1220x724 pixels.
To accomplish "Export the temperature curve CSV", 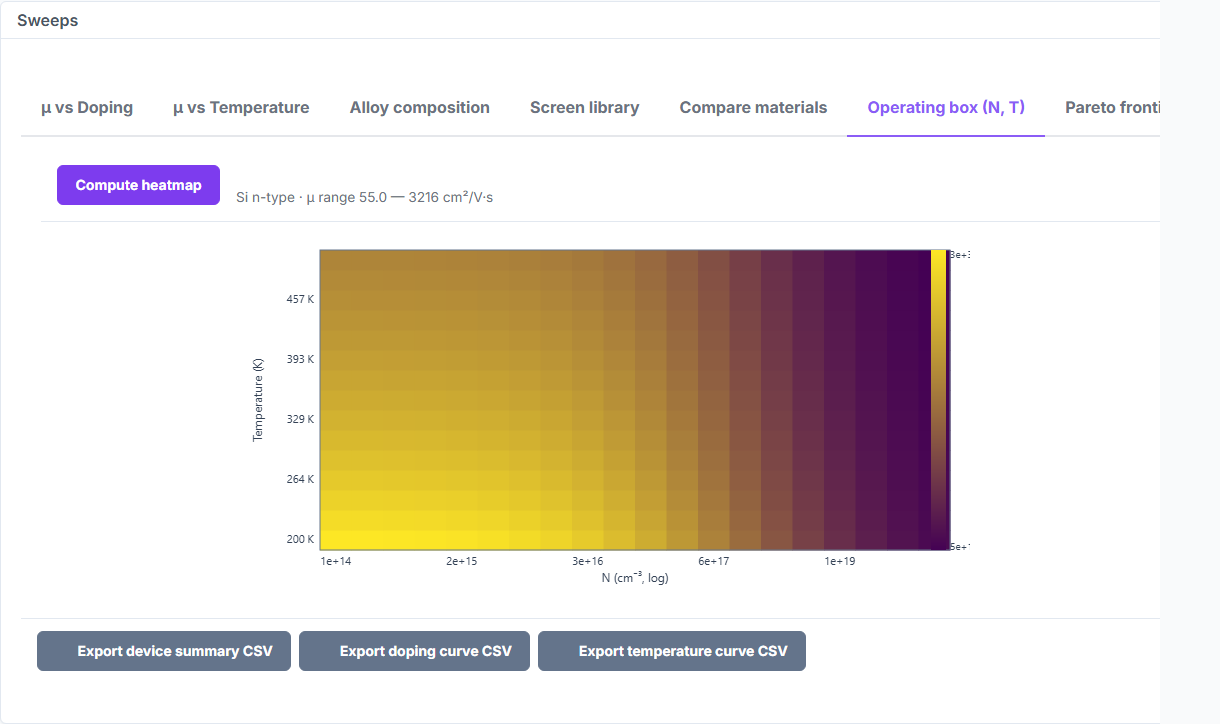I will point(672,651).
